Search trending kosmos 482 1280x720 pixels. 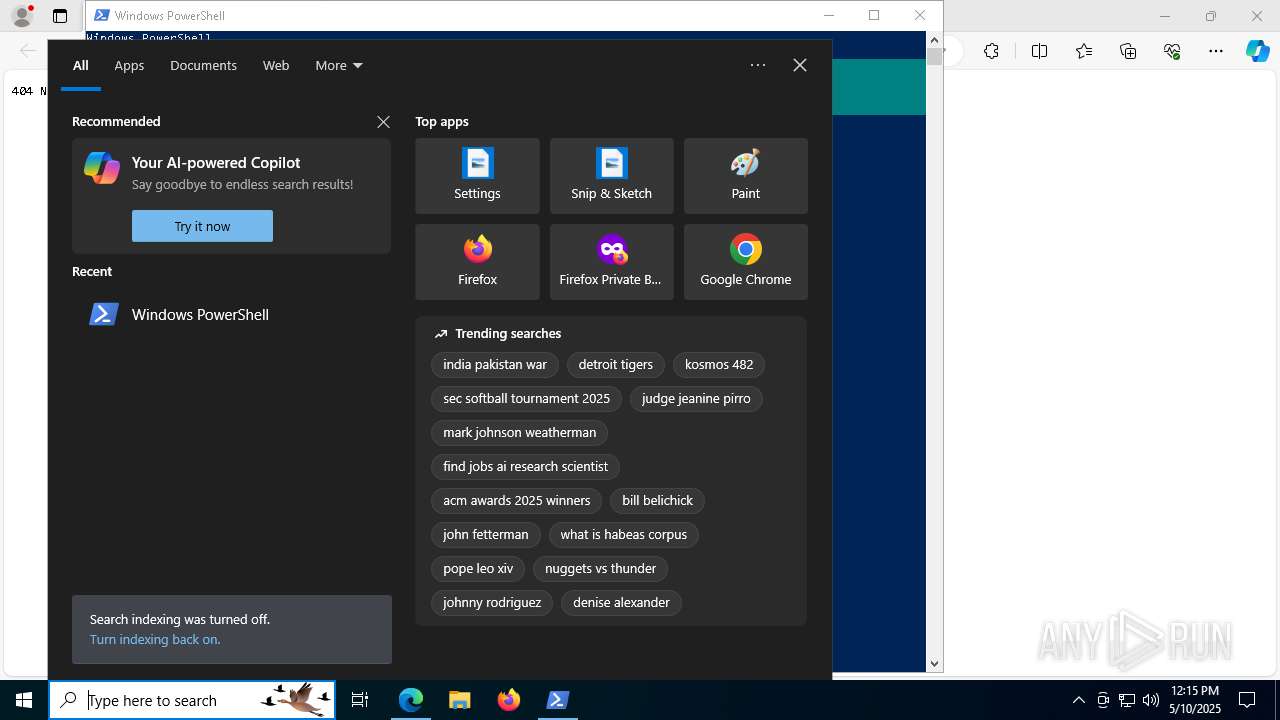[719, 365]
